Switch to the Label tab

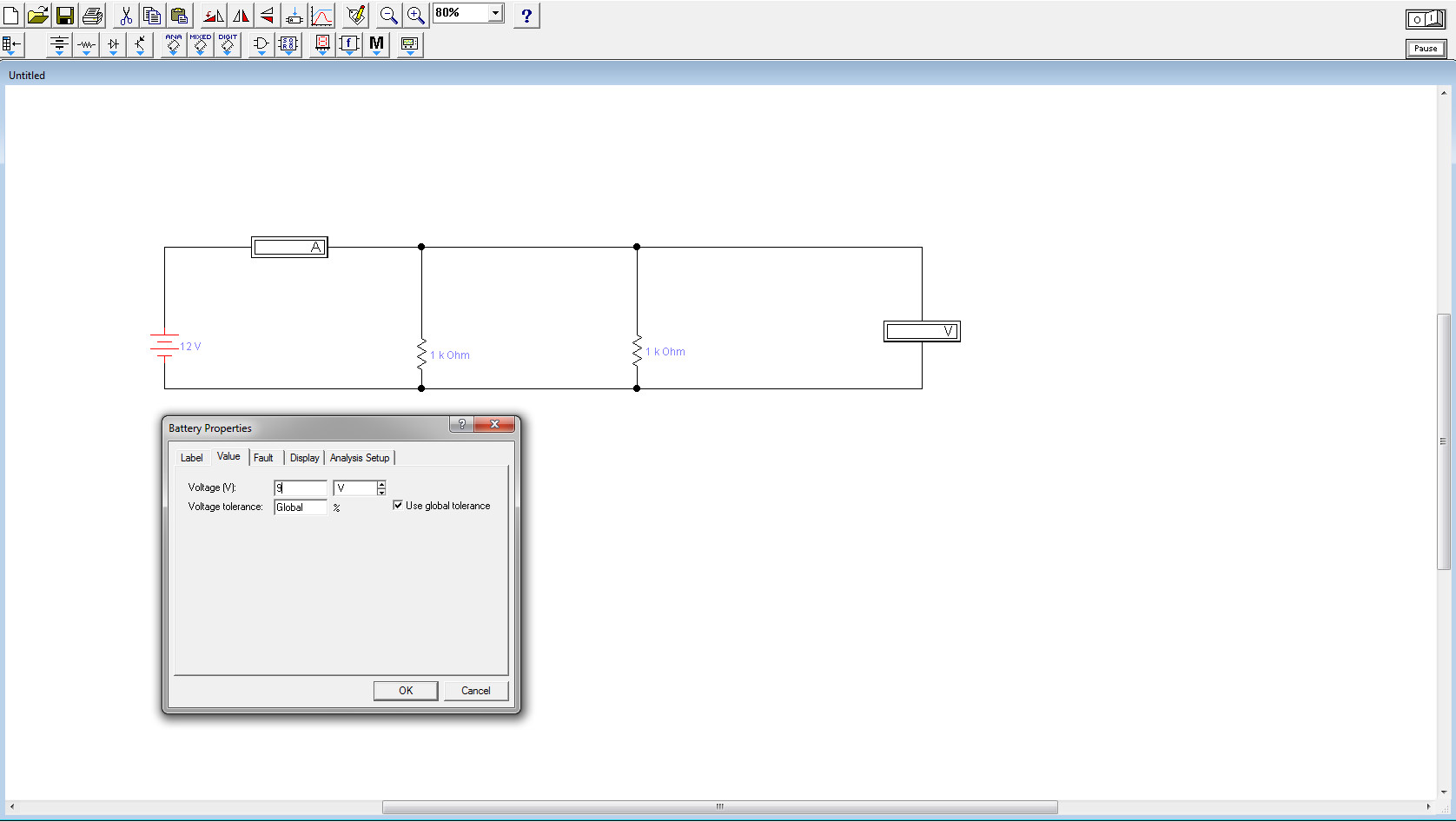click(191, 458)
